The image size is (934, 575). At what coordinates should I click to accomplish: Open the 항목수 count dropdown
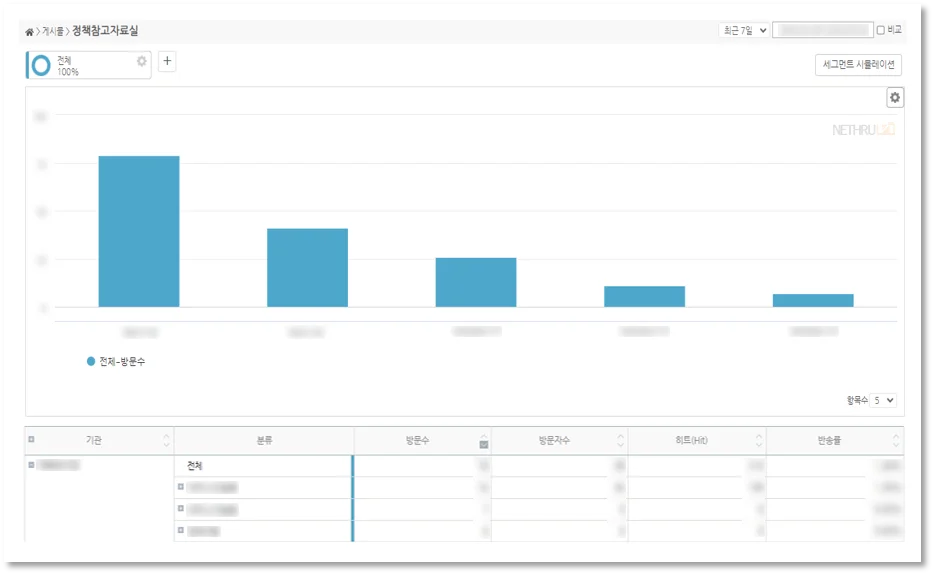click(883, 400)
